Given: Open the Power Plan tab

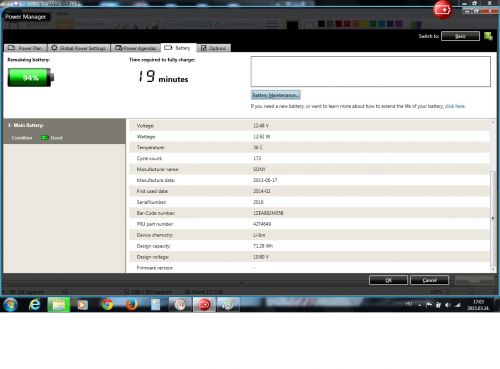Looking at the screenshot, I should point(26,48).
